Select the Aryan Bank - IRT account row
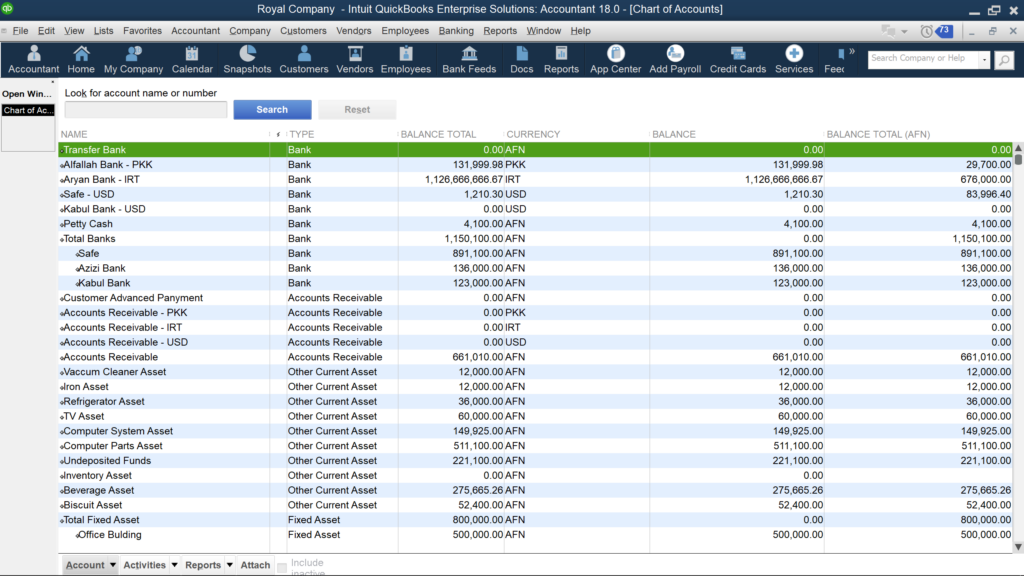The width and height of the screenshot is (1024, 576). 536,180
